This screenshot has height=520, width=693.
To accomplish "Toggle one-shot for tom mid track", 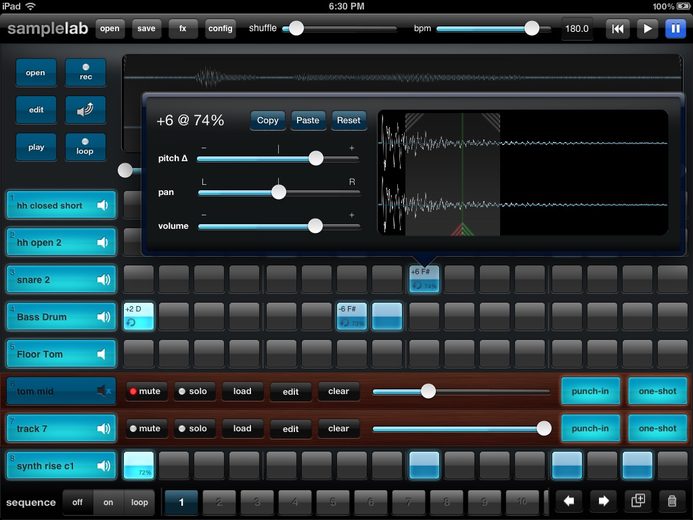I will tap(657, 391).
